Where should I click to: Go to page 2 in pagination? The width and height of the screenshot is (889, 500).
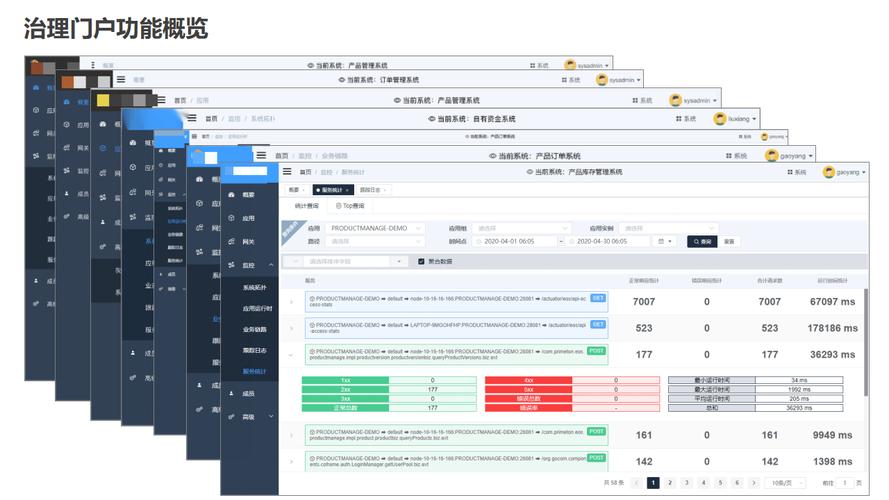pos(670,483)
